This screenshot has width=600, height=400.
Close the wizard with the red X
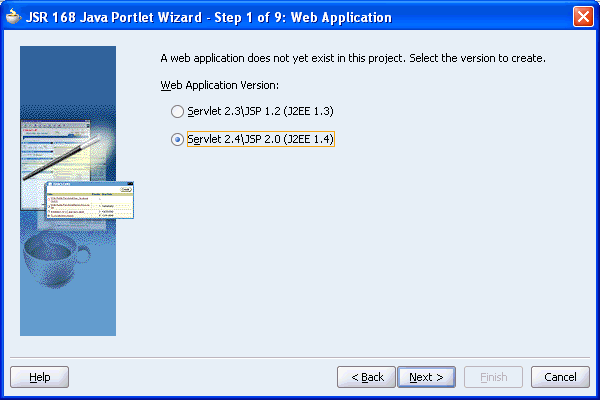click(583, 17)
